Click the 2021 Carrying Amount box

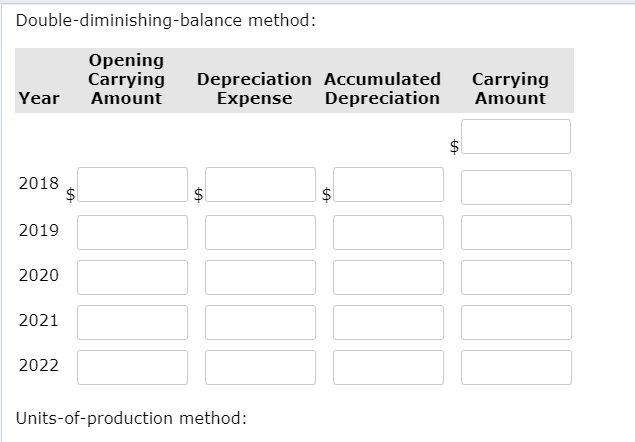[x=516, y=322]
